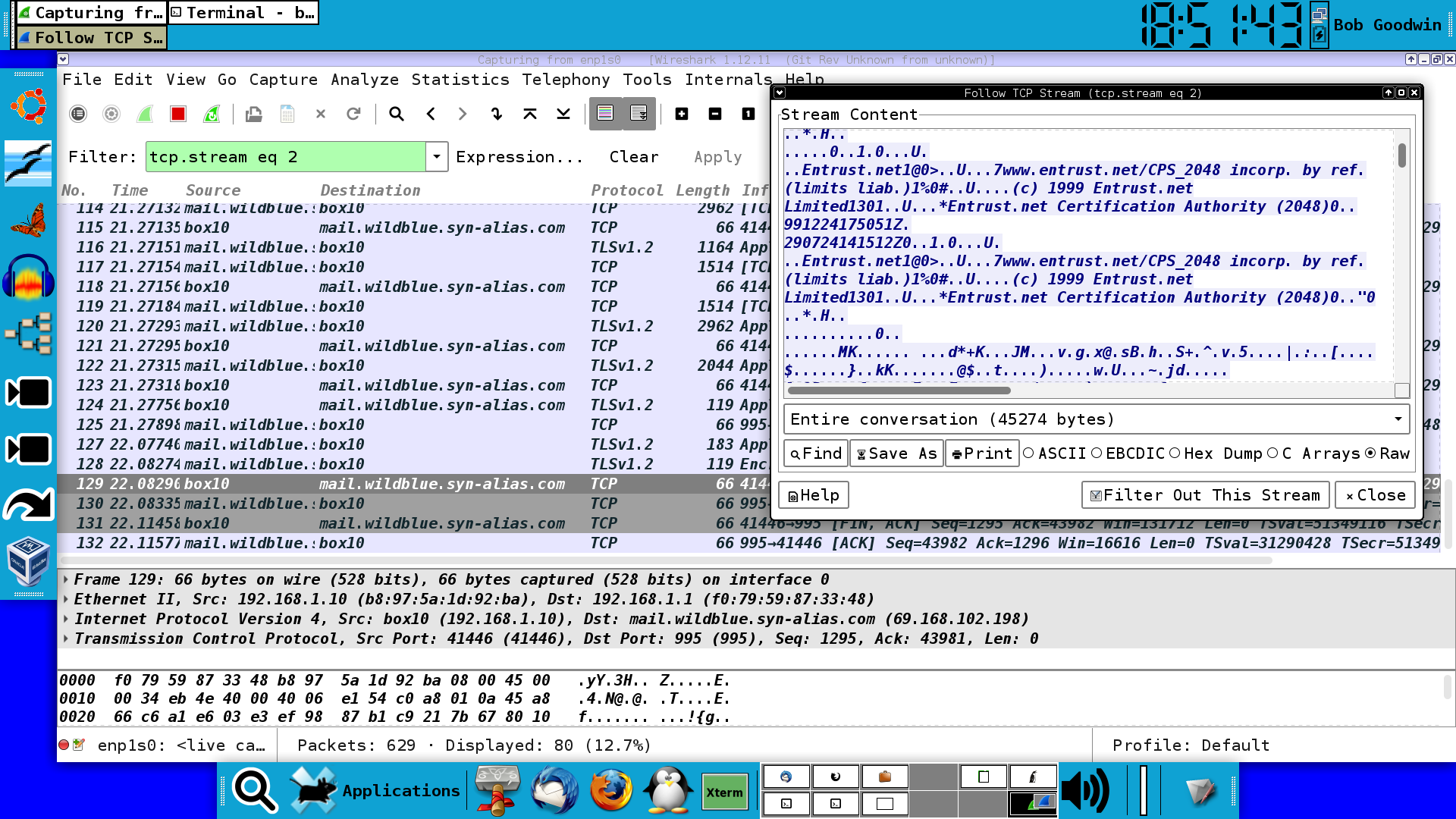Open the Capture menu
Screen dimensions: 1456x819
point(284,80)
